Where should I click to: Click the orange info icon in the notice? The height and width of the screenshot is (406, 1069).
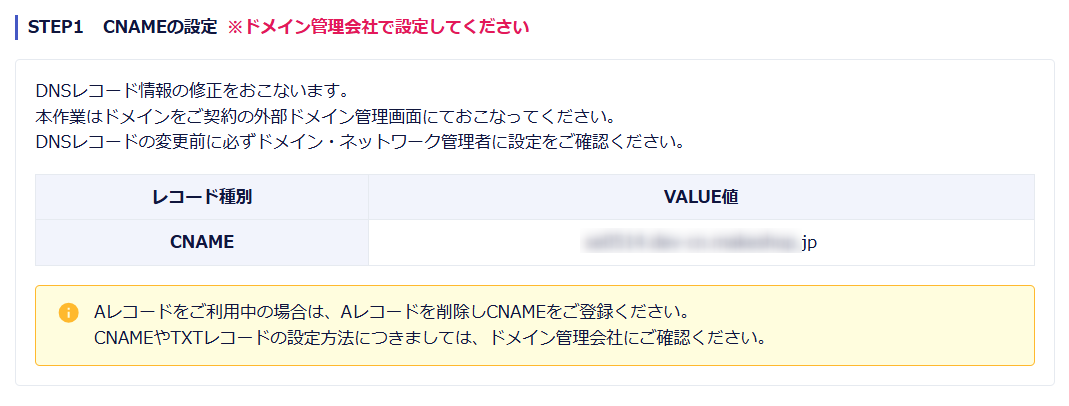(x=69, y=312)
